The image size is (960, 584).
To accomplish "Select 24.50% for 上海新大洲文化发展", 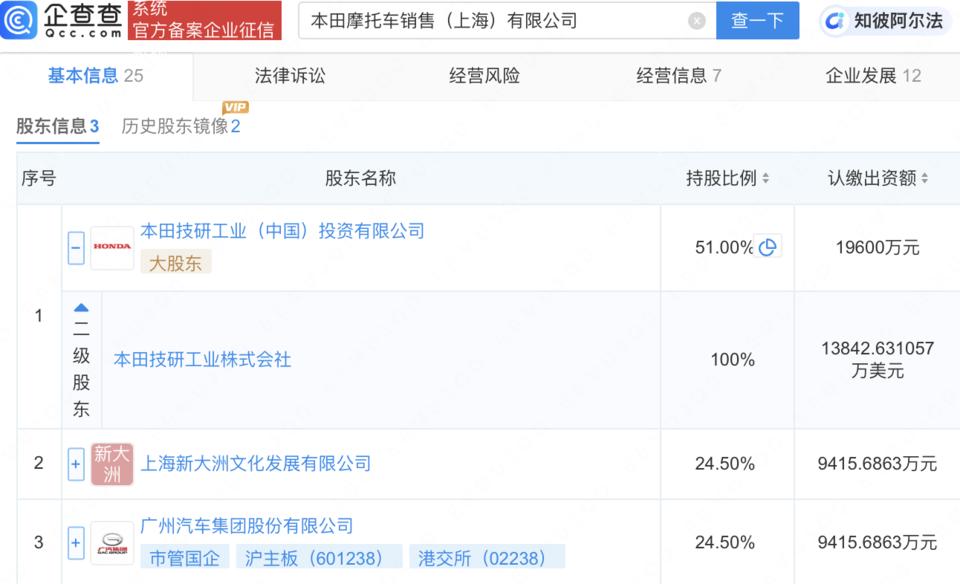I will 724,463.
